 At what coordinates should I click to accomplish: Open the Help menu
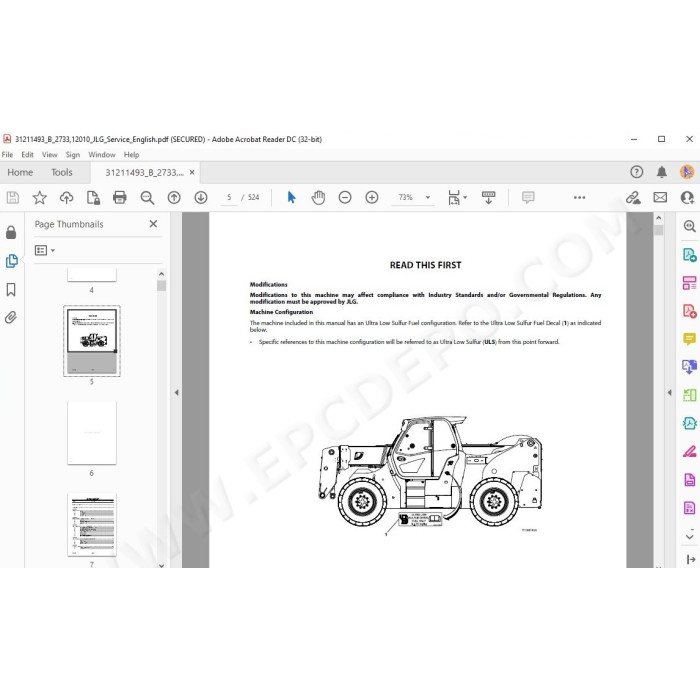click(x=131, y=154)
